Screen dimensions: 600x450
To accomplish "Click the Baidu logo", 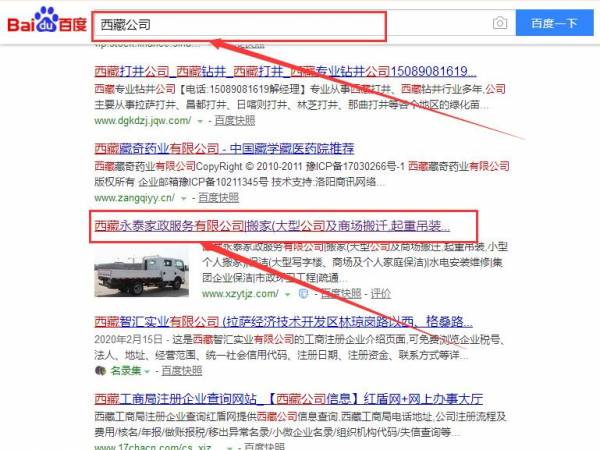I will click(x=47, y=21).
